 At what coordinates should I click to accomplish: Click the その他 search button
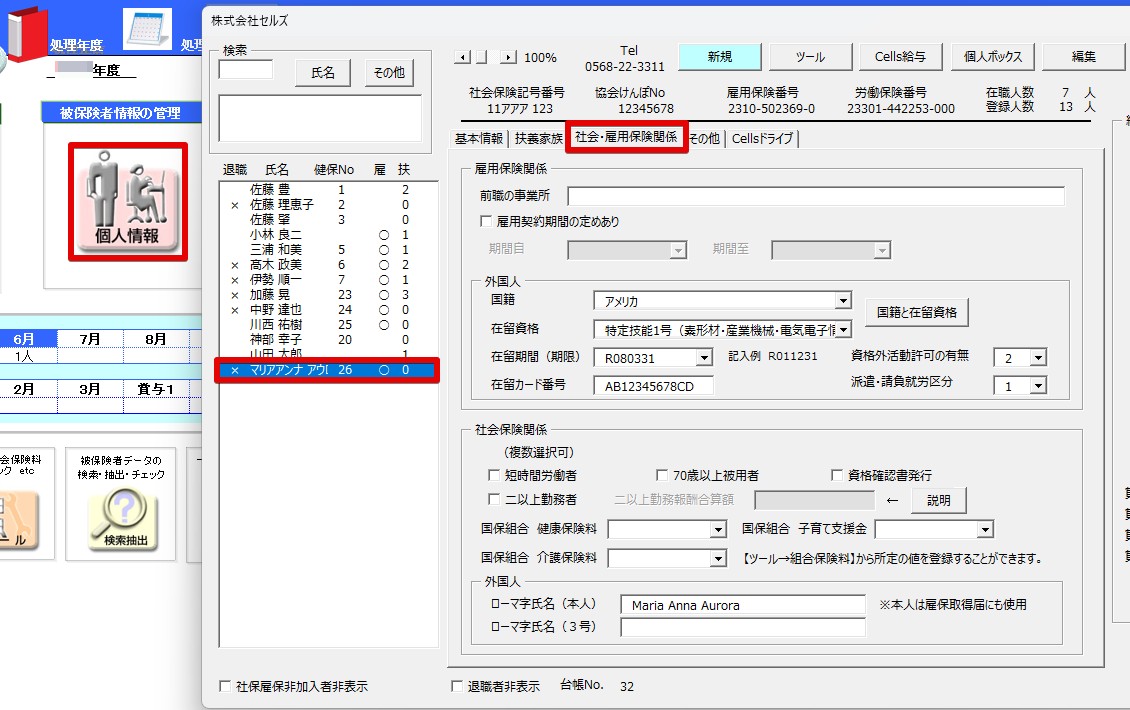389,73
